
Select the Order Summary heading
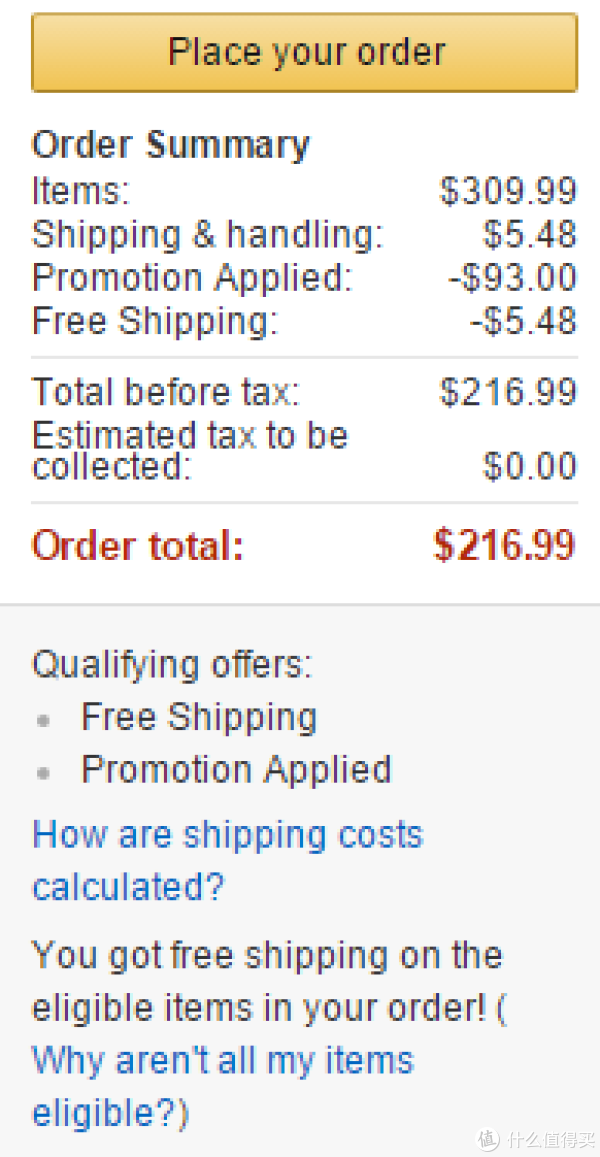coord(170,145)
